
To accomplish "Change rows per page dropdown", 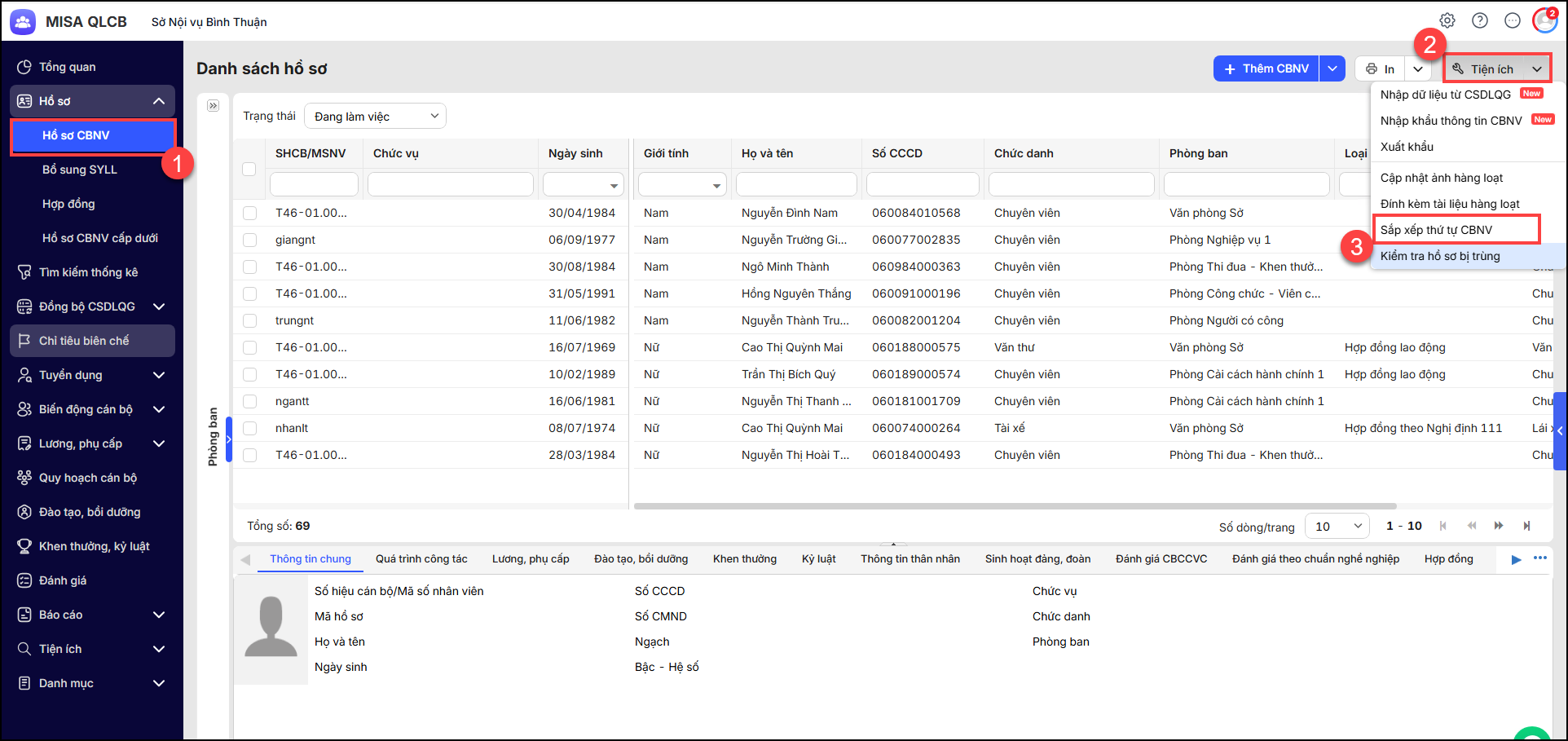I will pyautogui.click(x=1337, y=526).
